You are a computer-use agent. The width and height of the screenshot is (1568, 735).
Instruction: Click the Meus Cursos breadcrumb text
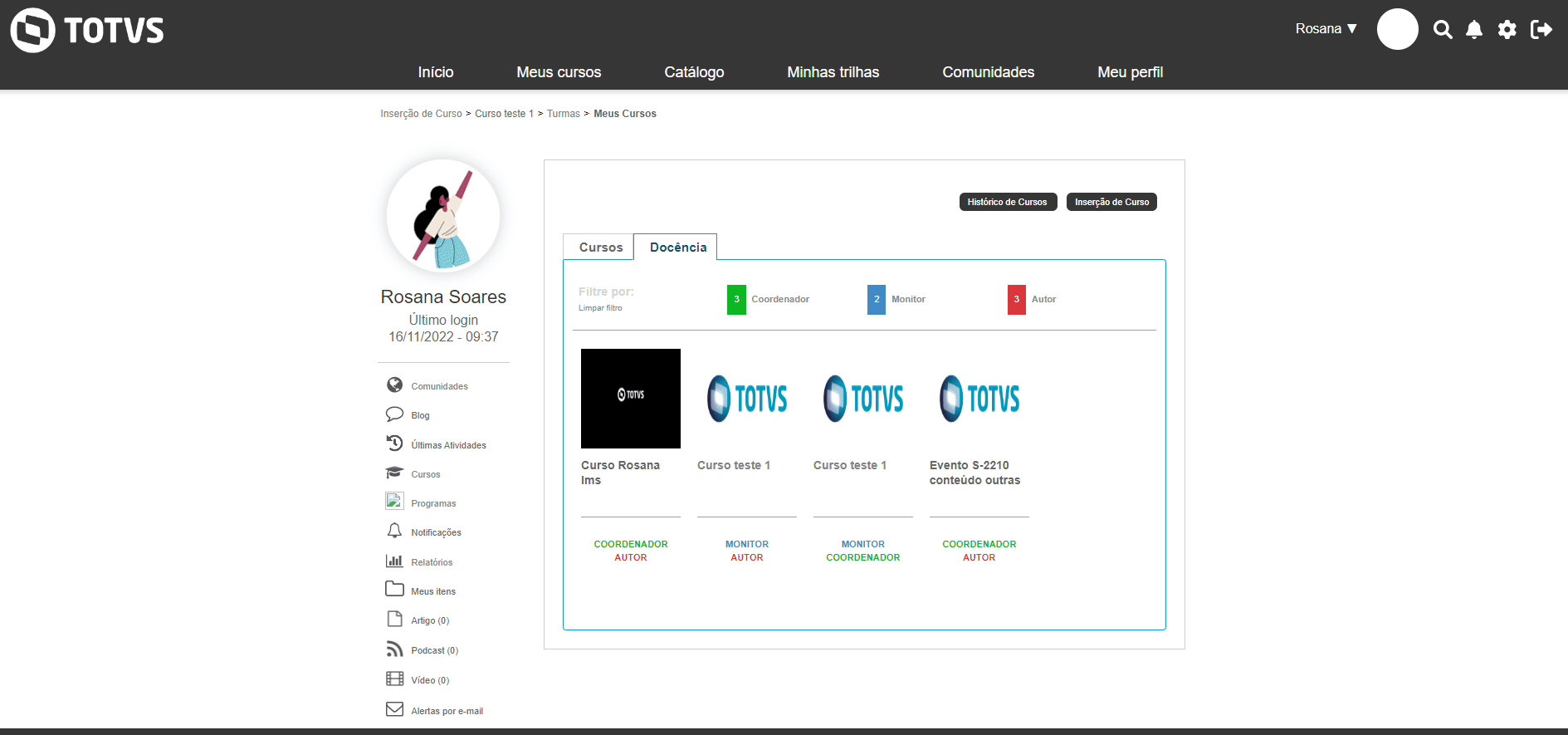(625, 114)
